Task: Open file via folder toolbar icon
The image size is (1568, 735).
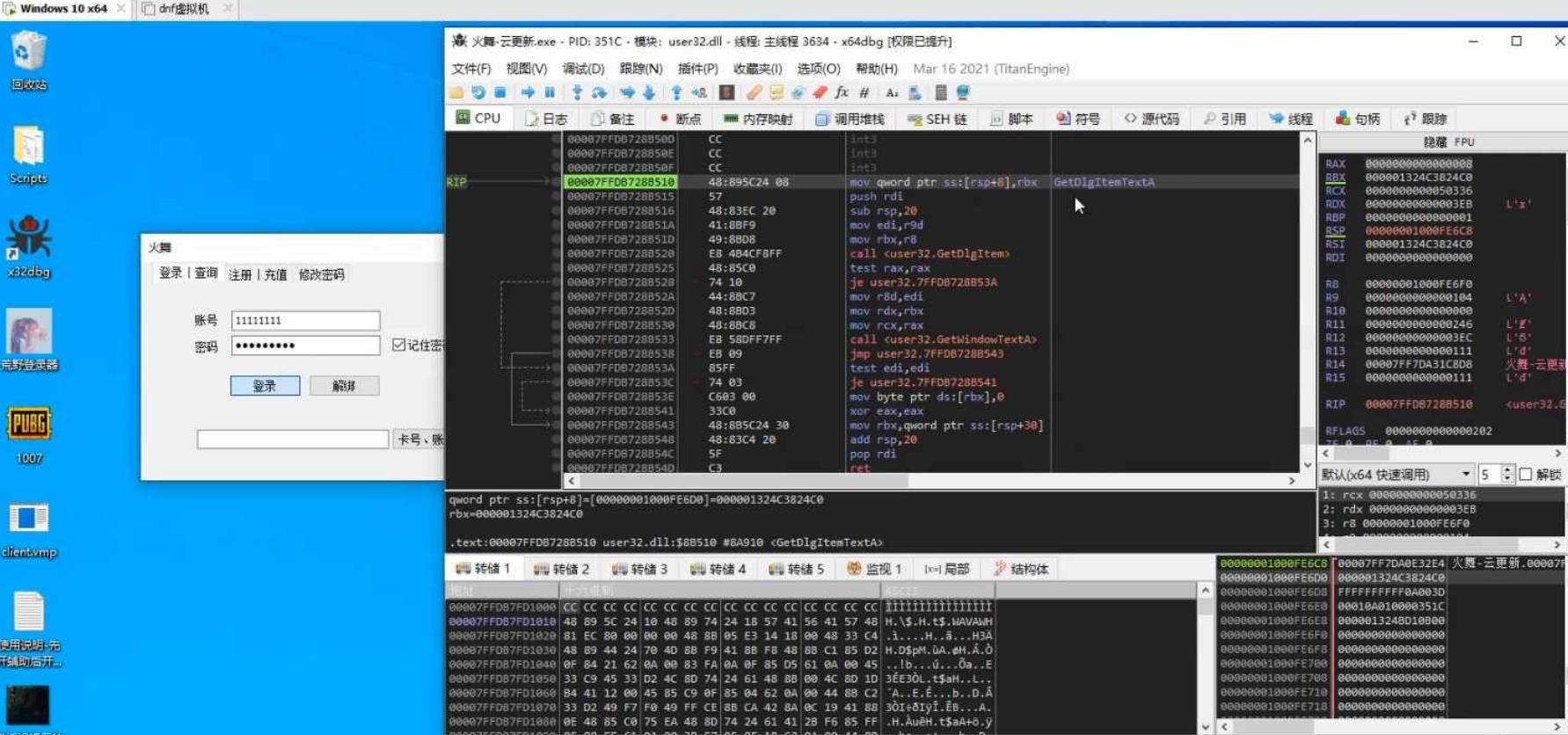Action: (x=456, y=92)
